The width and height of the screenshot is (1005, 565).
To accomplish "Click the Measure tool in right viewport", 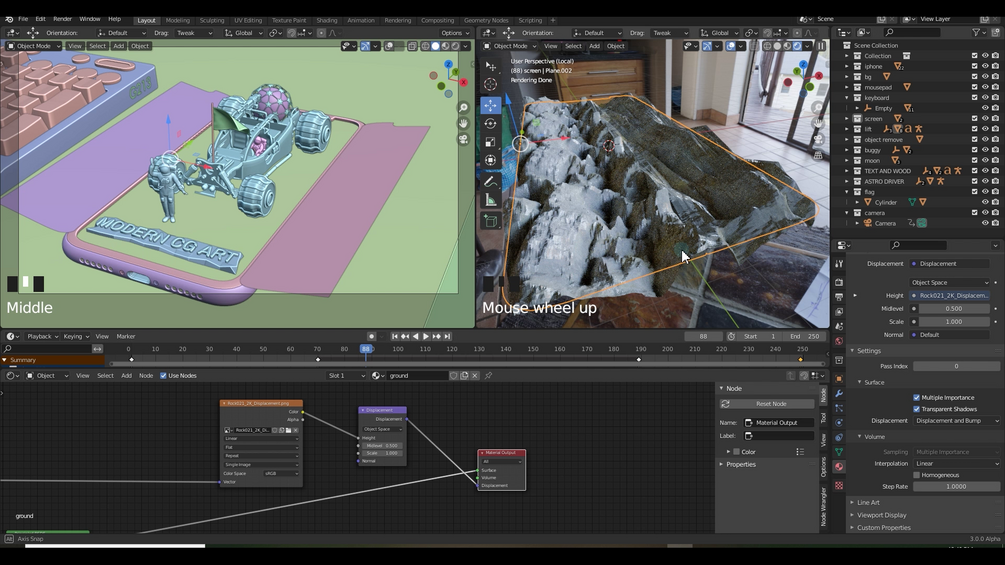I will point(490,200).
